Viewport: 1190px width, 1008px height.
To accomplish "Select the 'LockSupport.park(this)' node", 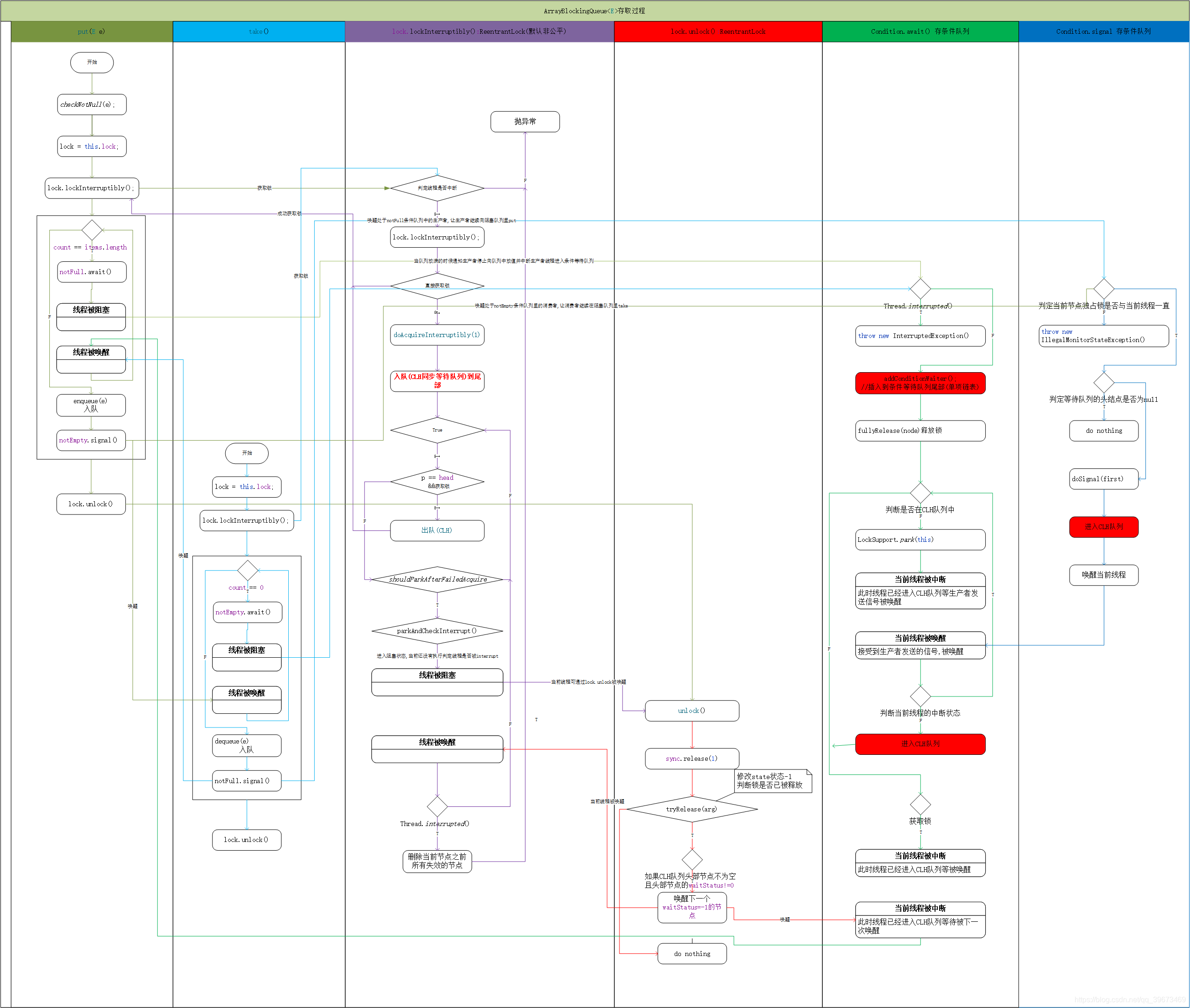I will [x=920, y=540].
